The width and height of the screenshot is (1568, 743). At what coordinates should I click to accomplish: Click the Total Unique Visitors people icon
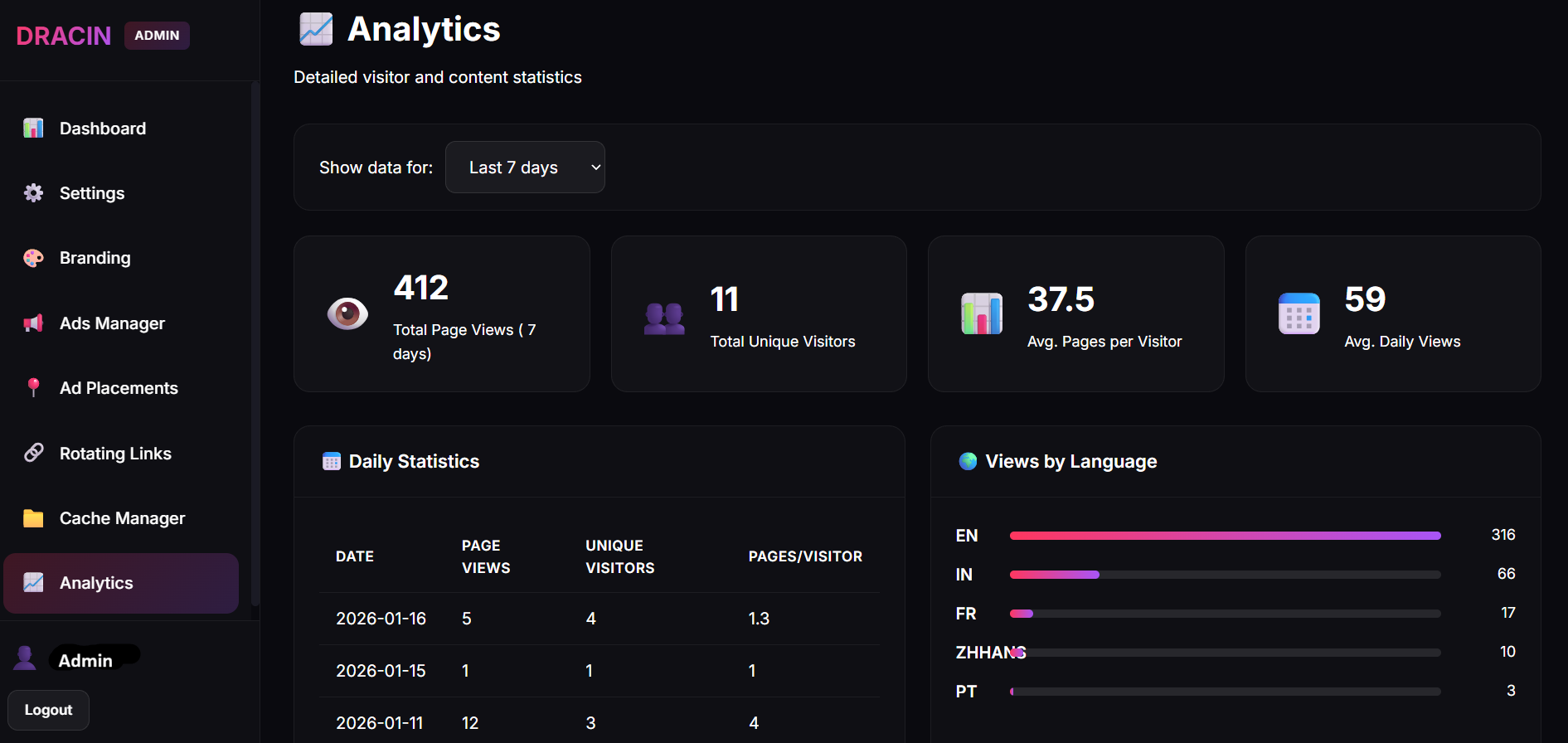tap(664, 318)
